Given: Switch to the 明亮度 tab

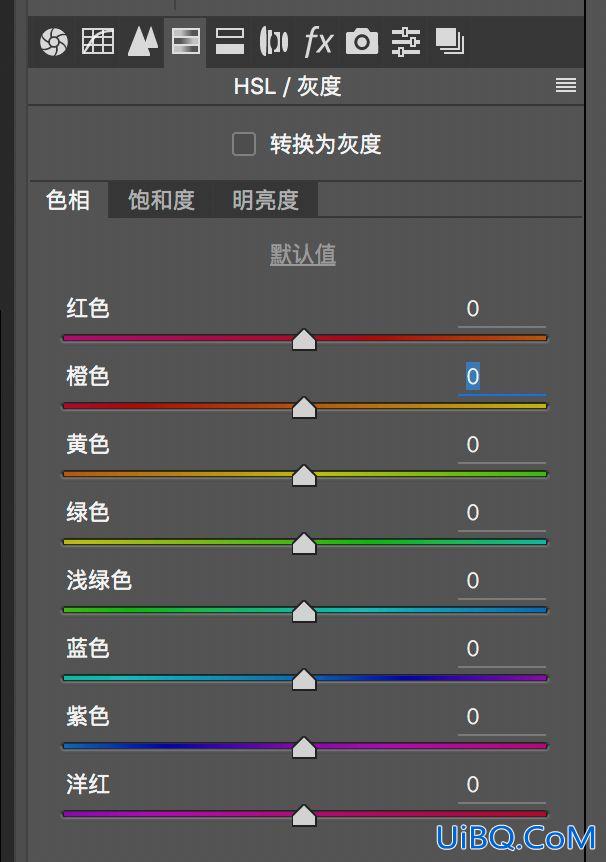Looking at the screenshot, I should coord(266,200).
